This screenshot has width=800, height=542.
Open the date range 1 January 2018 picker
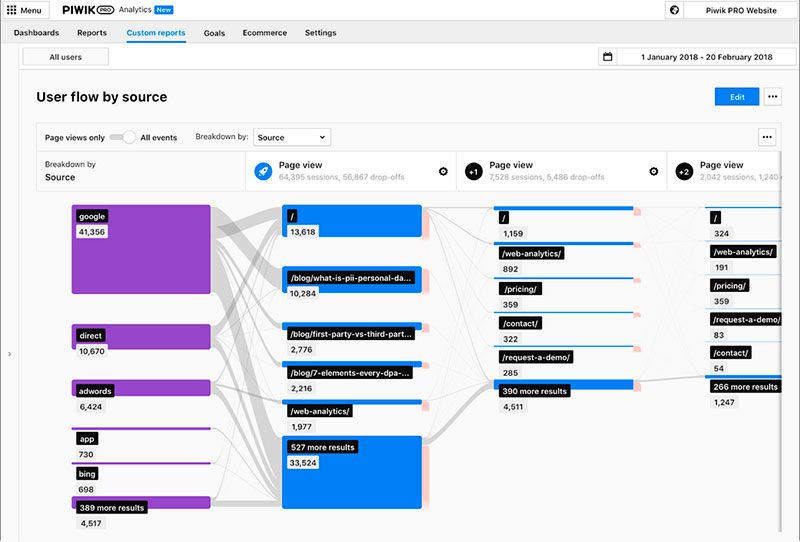707,57
